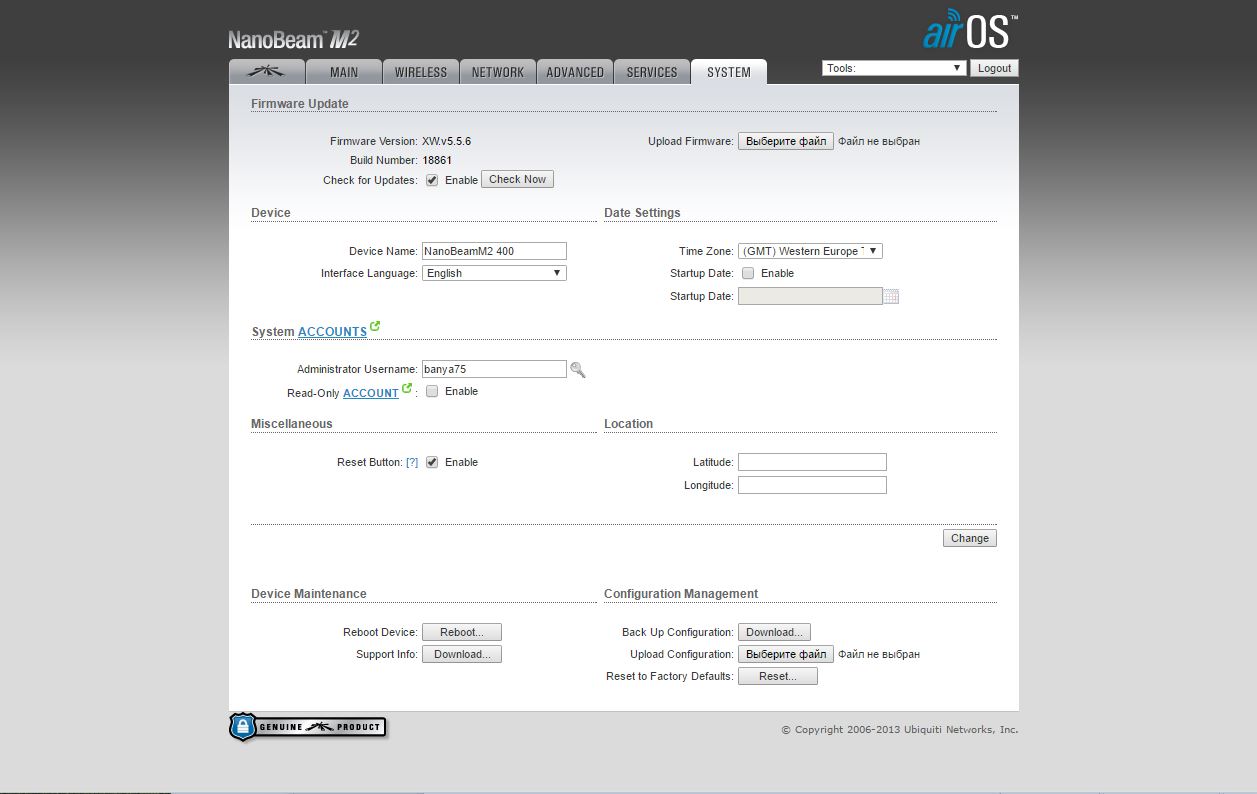Open the Time Zone dropdown
This screenshot has width=1257, height=794.
810,251
